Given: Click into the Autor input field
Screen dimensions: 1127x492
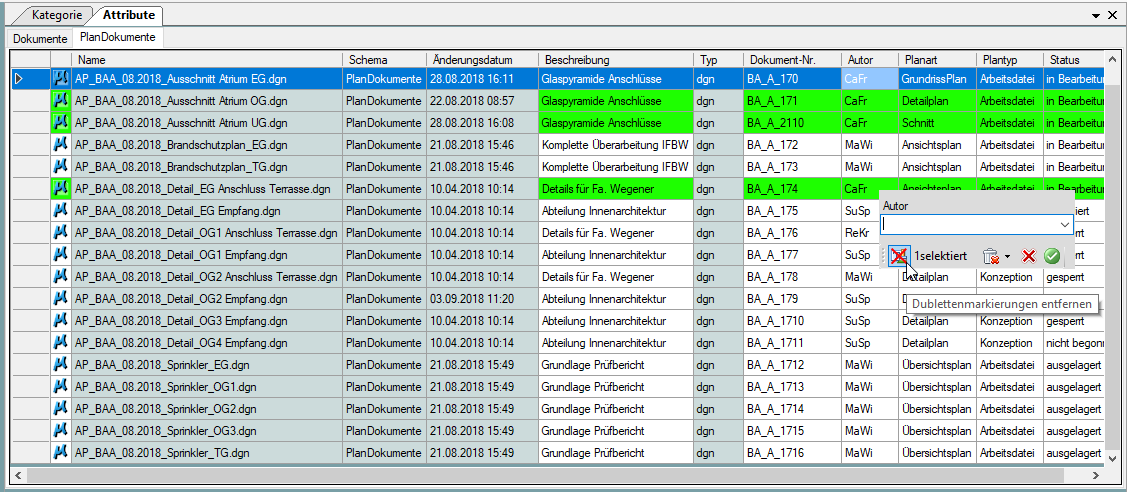Looking at the screenshot, I should pos(969,225).
